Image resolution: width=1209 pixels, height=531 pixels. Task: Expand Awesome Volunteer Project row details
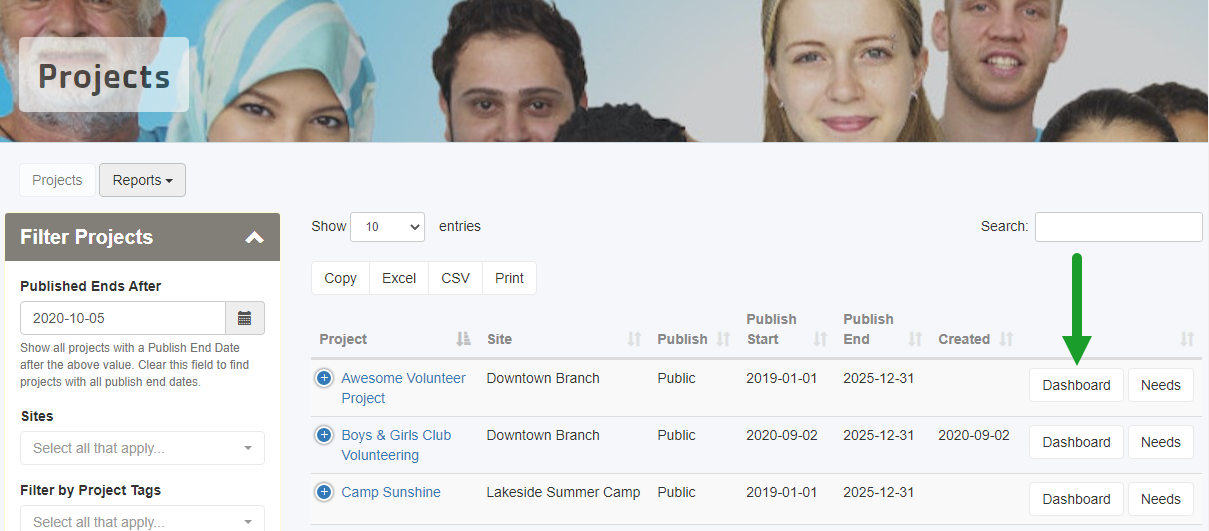324,378
